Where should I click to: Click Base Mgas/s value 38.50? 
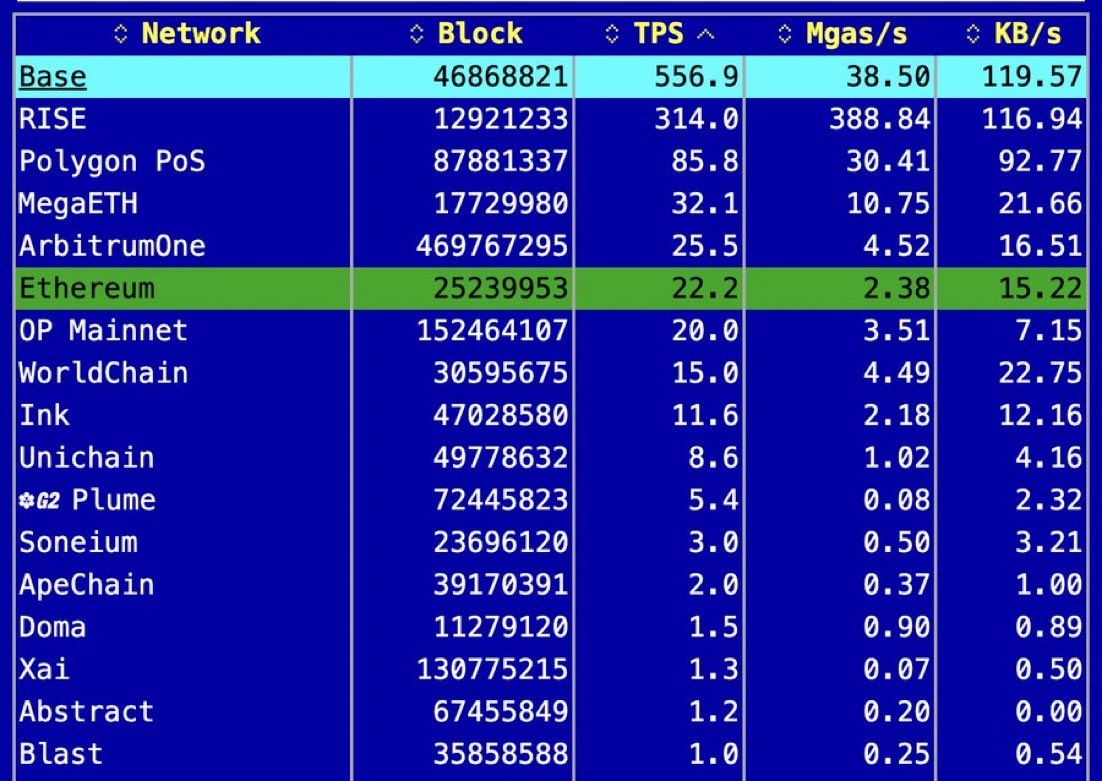[x=888, y=77]
